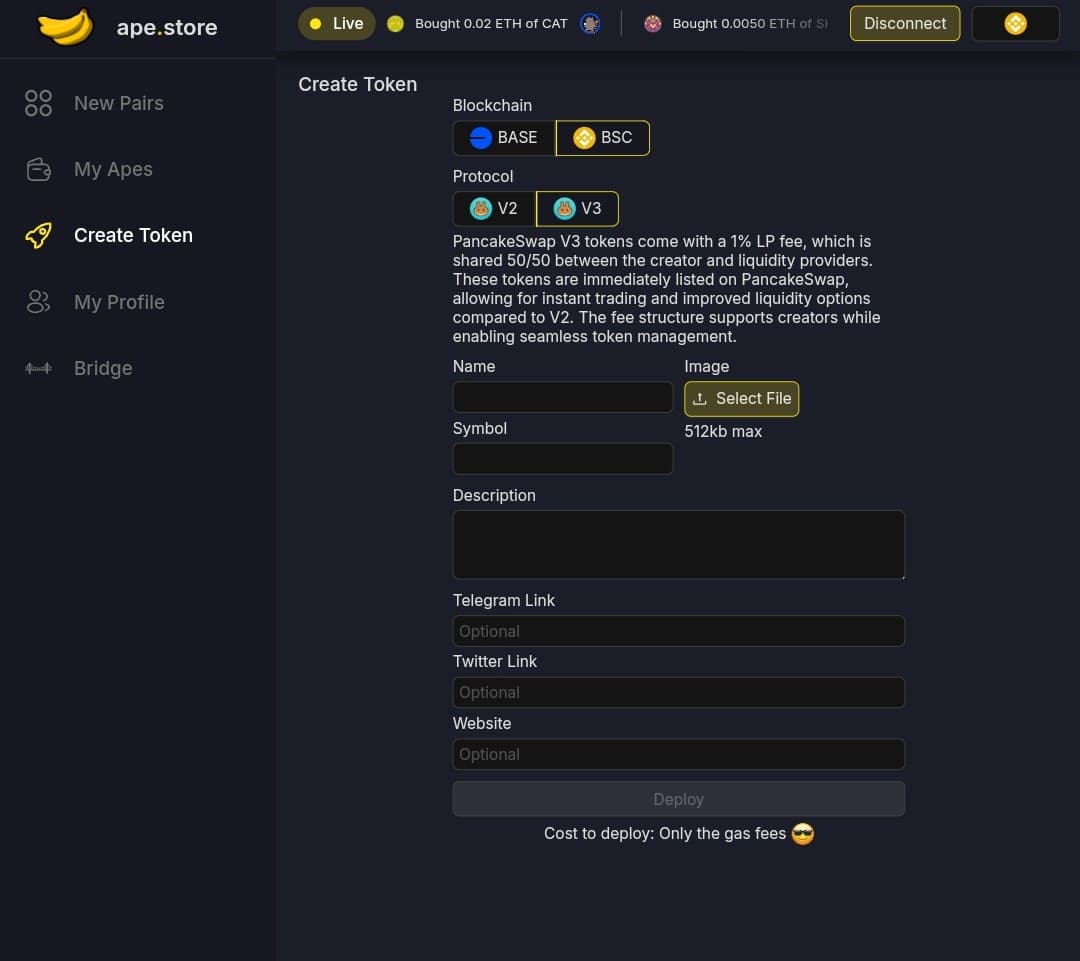Select the New Pairs grid icon
The width and height of the screenshot is (1080, 961).
pos(38,103)
